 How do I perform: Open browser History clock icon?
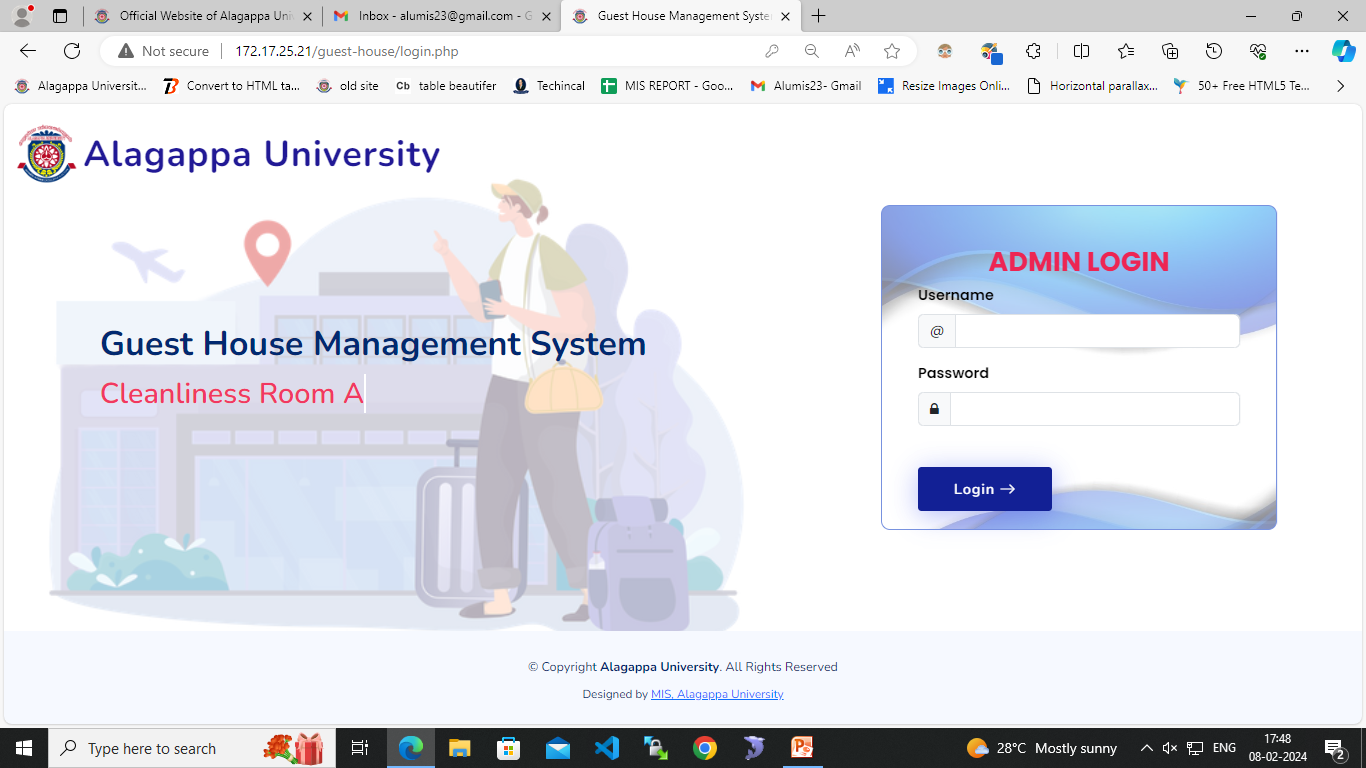(1214, 51)
